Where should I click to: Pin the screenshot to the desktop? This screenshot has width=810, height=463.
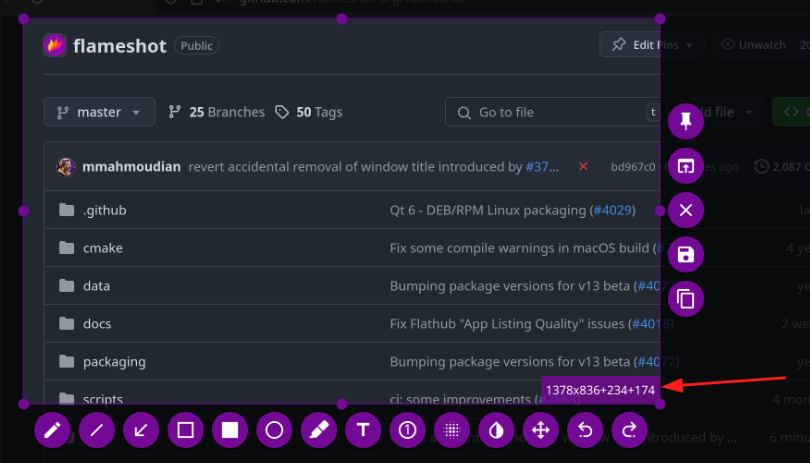686,121
